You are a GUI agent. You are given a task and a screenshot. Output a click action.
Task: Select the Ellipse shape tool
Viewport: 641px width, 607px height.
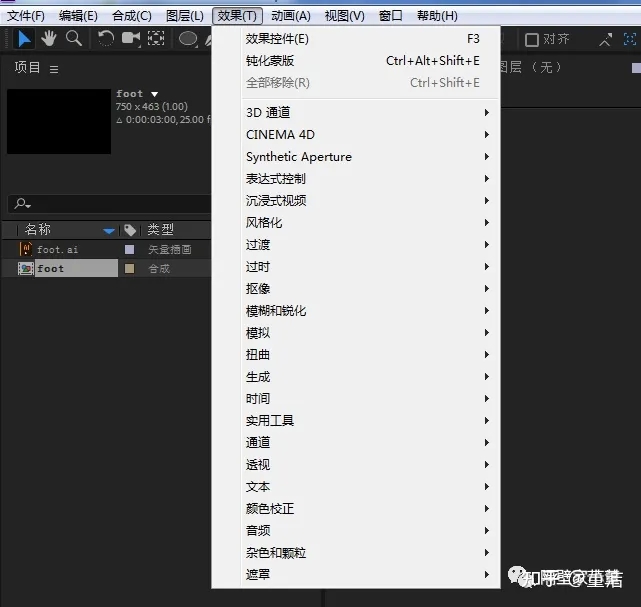pos(188,39)
